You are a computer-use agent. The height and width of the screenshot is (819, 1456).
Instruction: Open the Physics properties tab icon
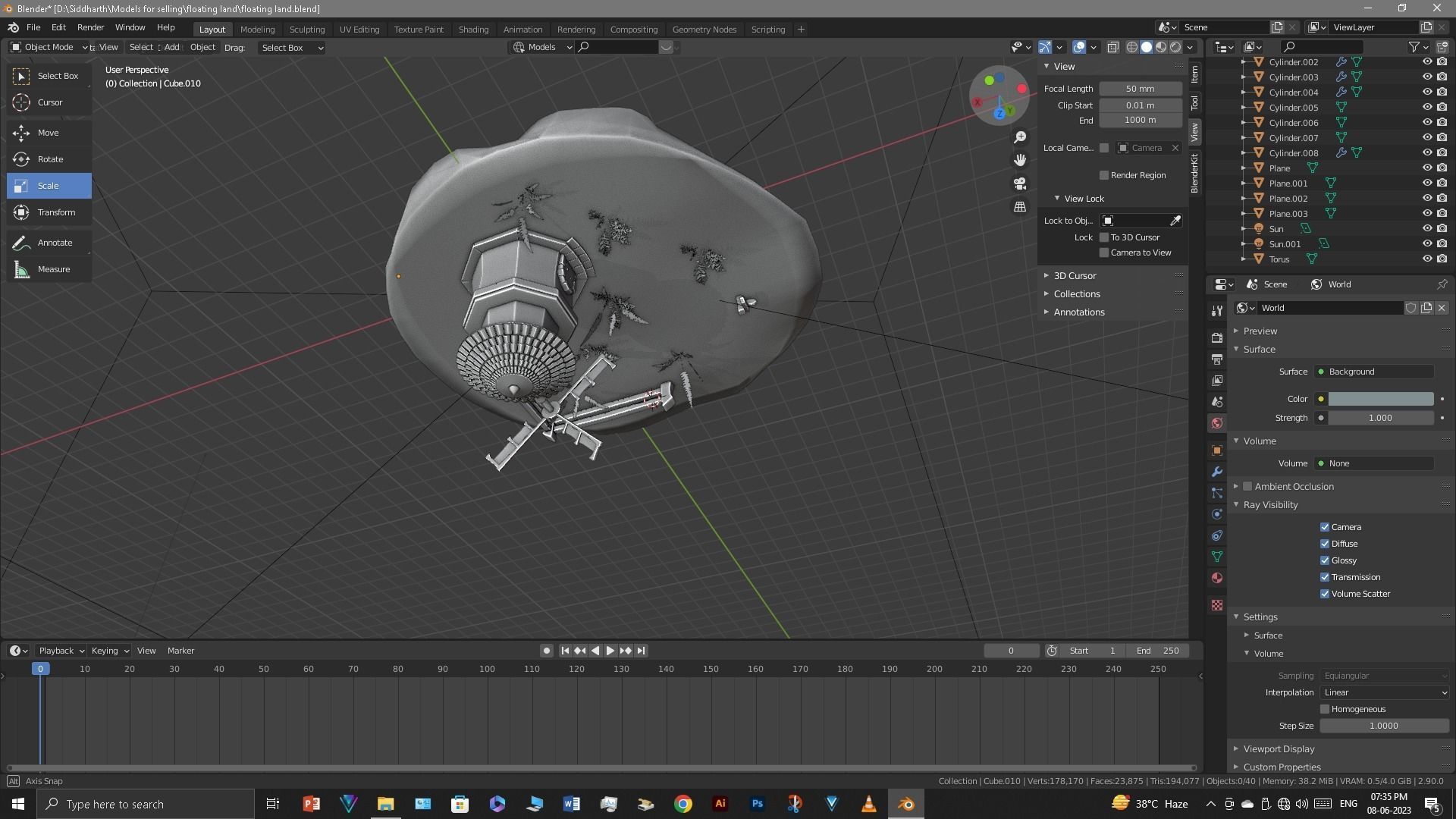[x=1217, y=514]
